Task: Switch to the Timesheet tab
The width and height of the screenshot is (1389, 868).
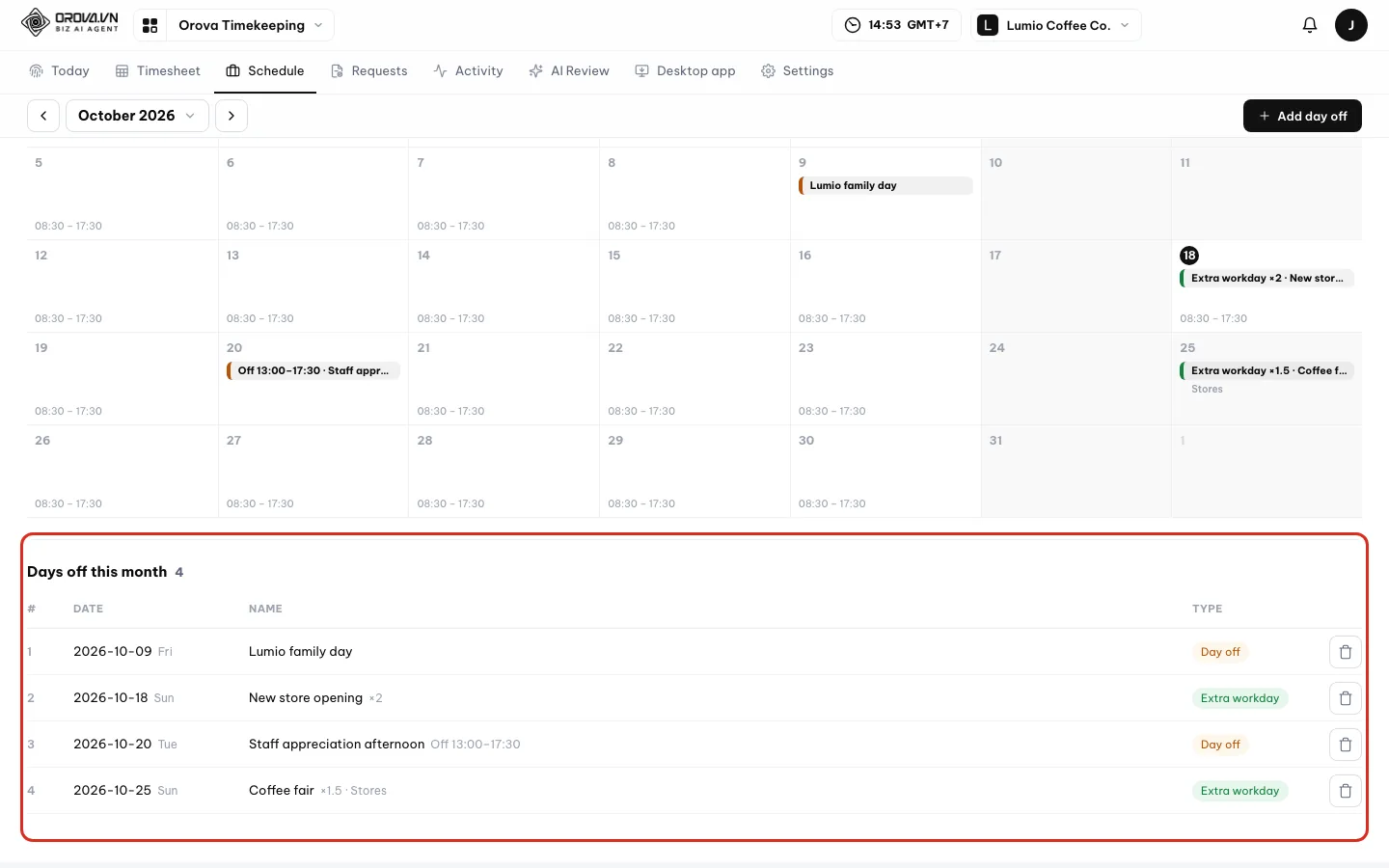Action: 158,70
